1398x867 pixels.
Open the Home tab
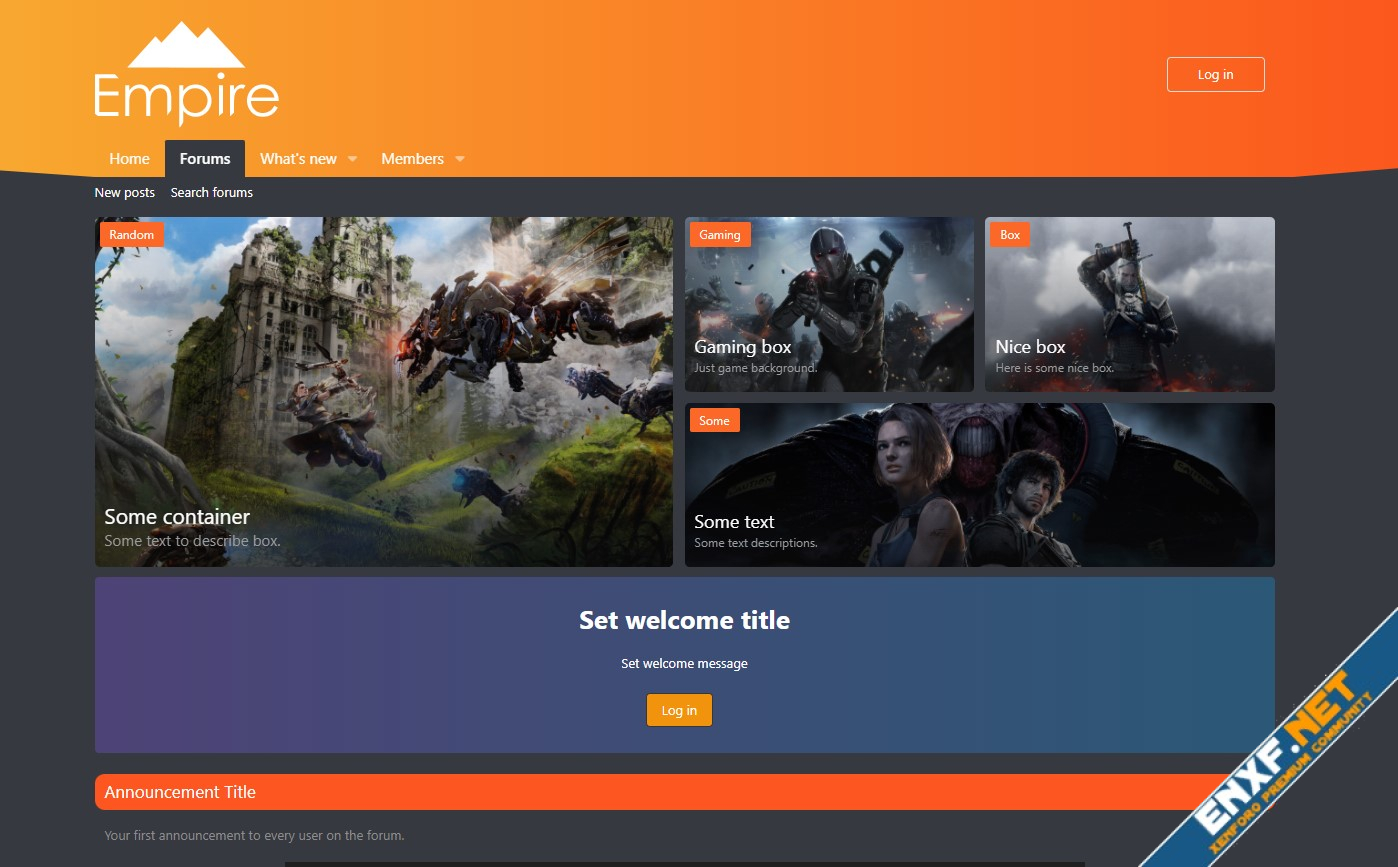[129, 159]
